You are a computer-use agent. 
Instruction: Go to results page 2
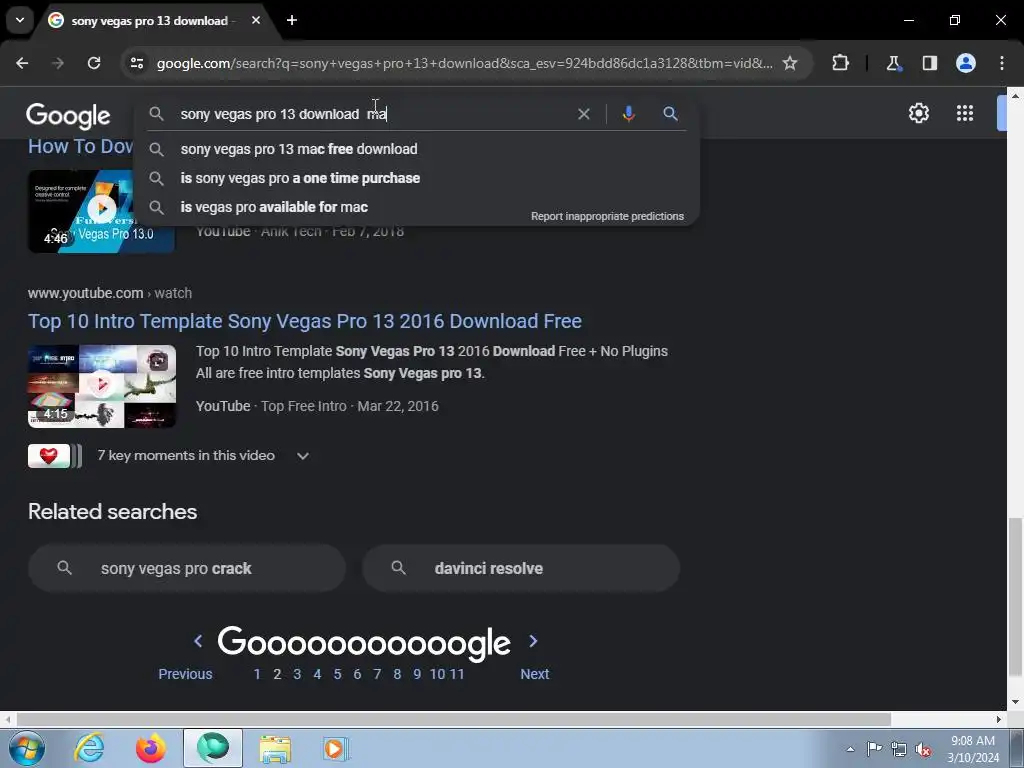click(x=277, y=674)
